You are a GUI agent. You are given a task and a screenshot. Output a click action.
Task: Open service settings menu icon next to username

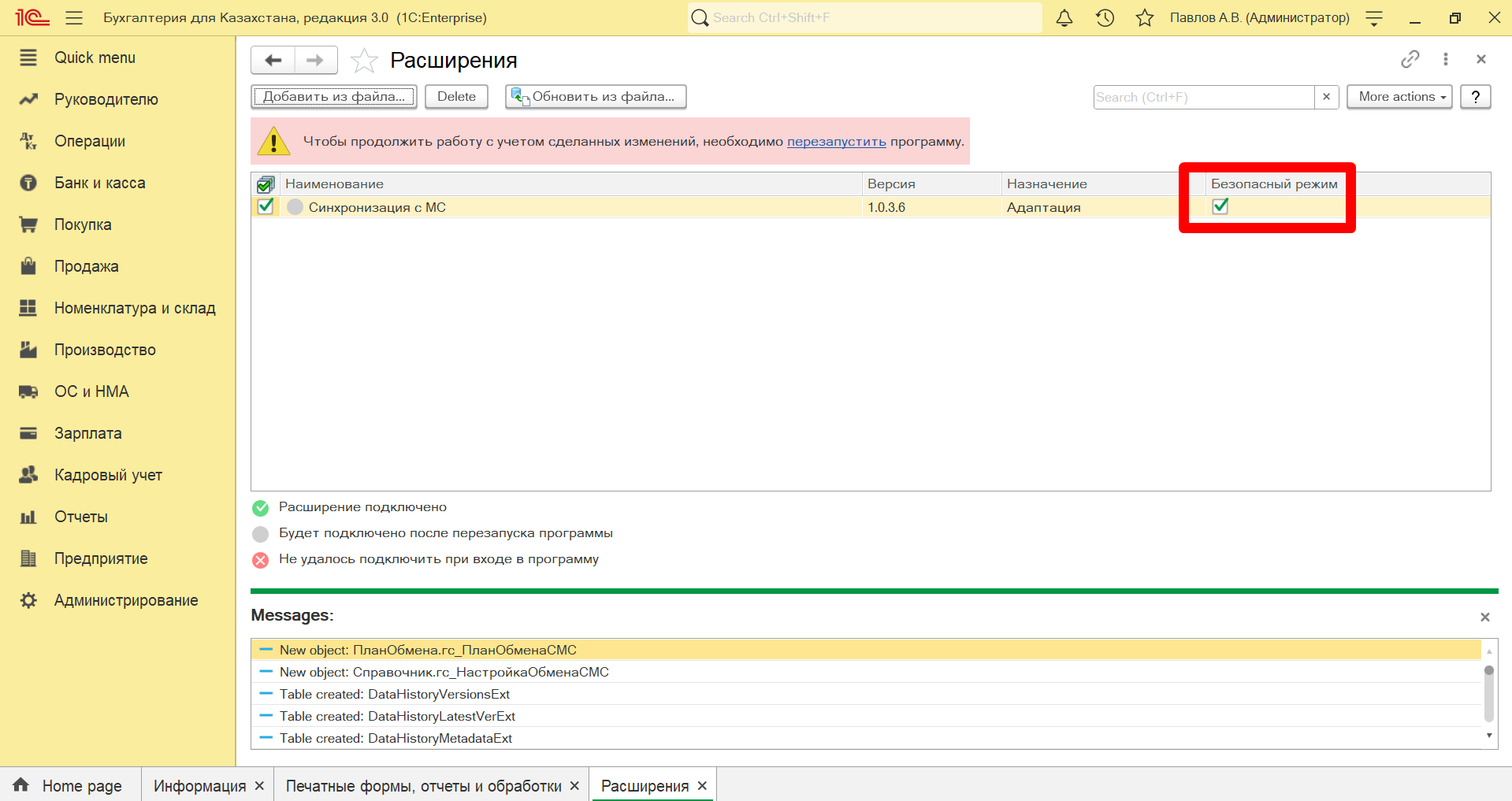tap(1374, 18)
